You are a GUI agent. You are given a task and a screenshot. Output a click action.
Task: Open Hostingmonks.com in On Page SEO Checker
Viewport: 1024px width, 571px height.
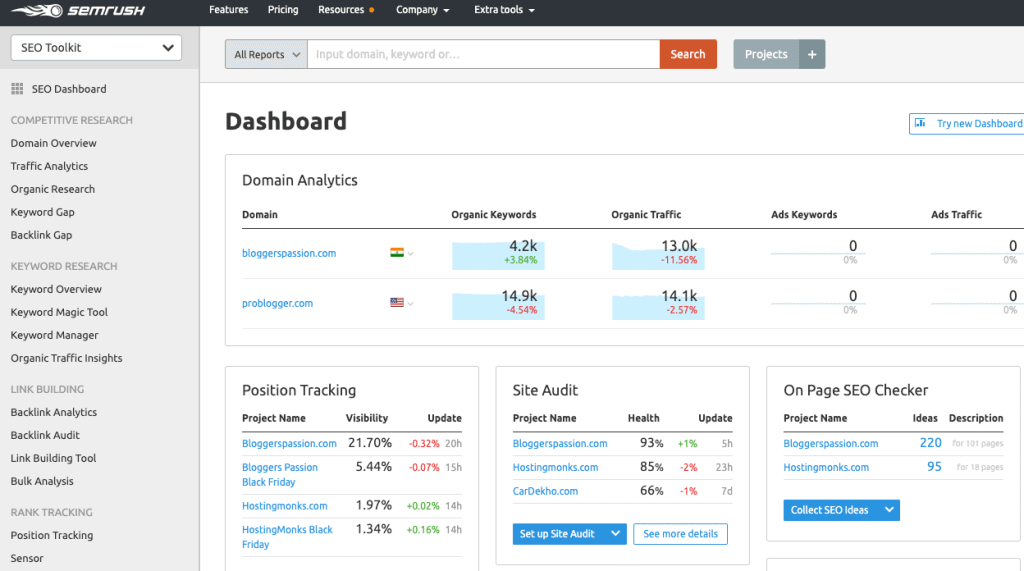coord(826,467)
